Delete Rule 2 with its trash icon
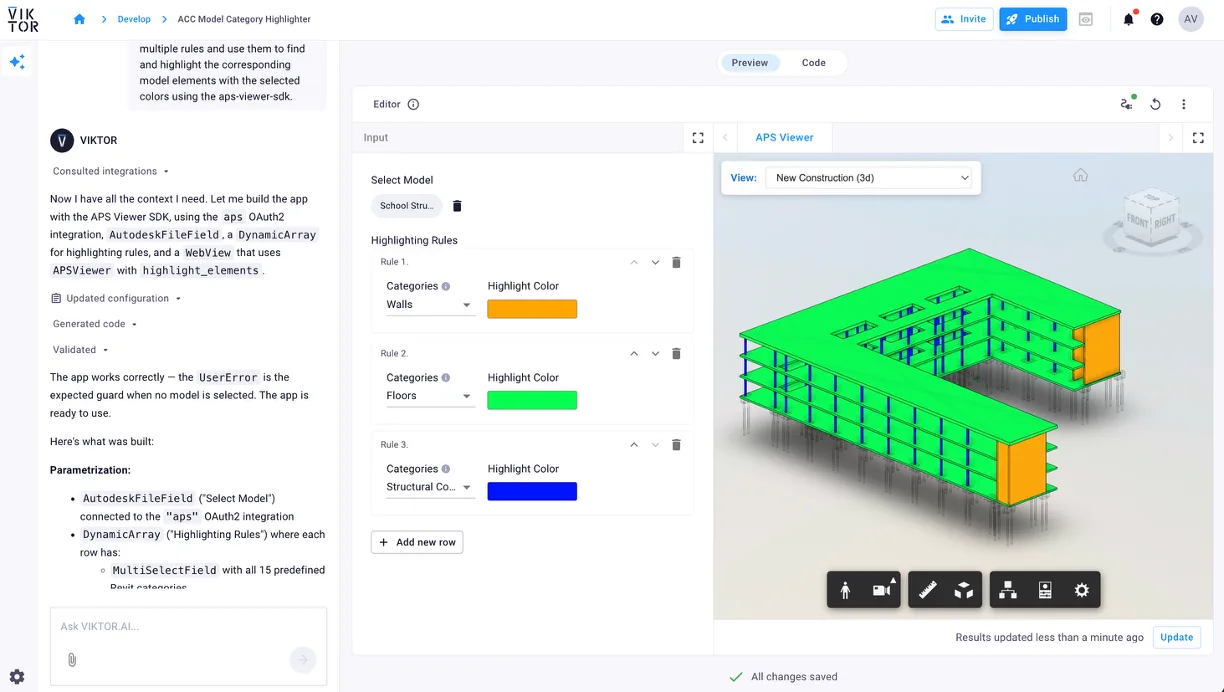The height and width of the screenshot is (692, 1224). [676, 354]
